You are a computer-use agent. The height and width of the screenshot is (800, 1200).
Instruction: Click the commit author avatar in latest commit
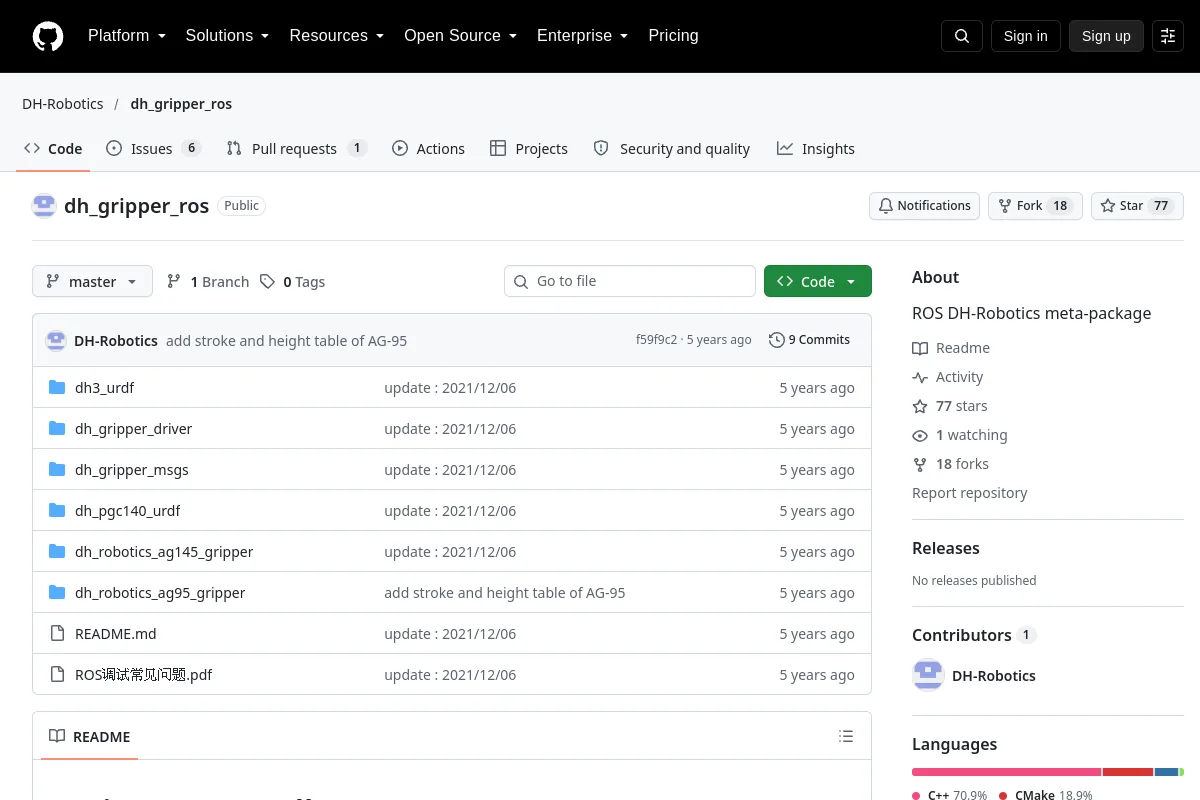pyautogui.click(x=56, y=341)
